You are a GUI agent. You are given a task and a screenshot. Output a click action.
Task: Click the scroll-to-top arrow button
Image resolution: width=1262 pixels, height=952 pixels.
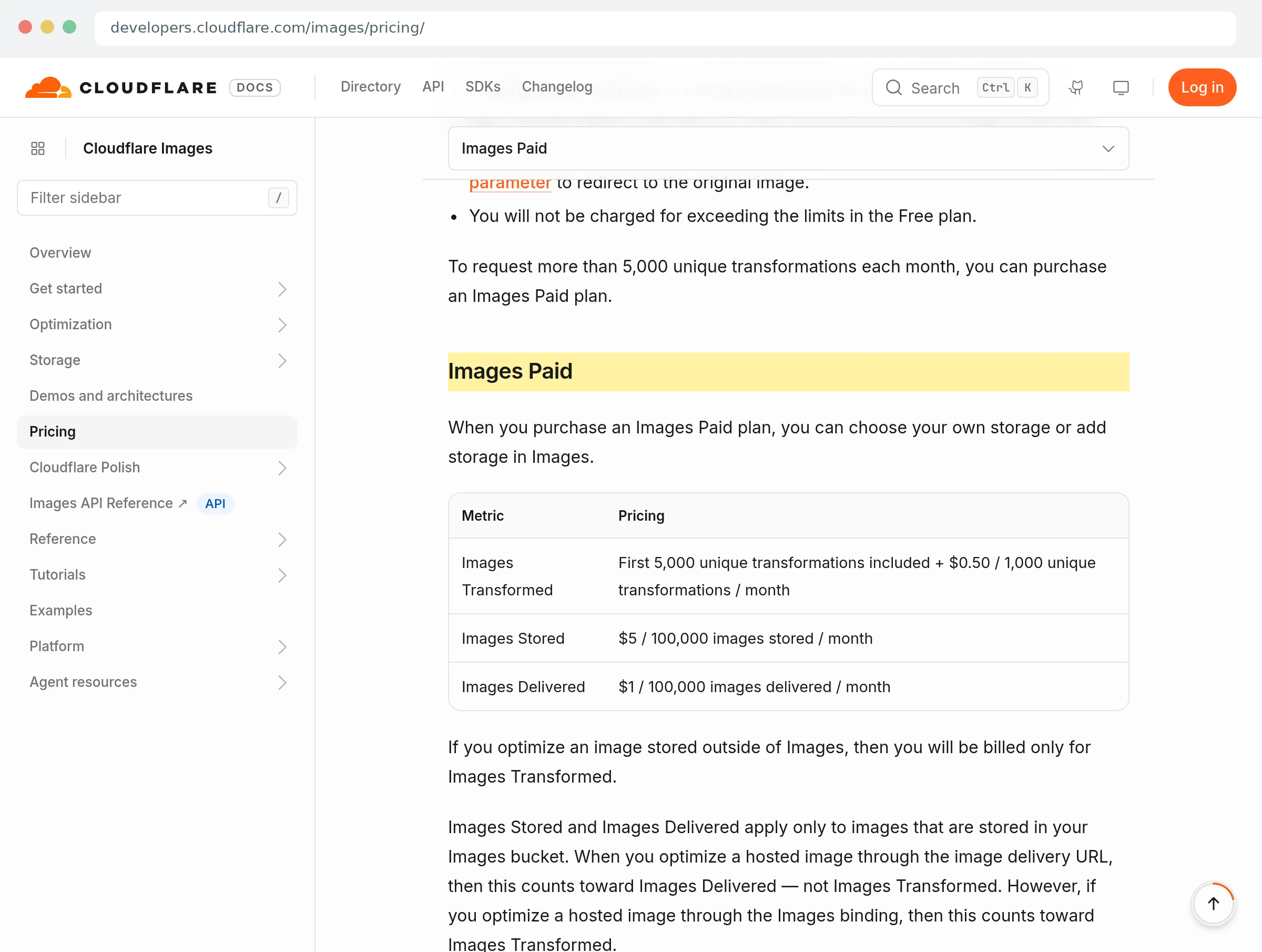click(1213, 904)
